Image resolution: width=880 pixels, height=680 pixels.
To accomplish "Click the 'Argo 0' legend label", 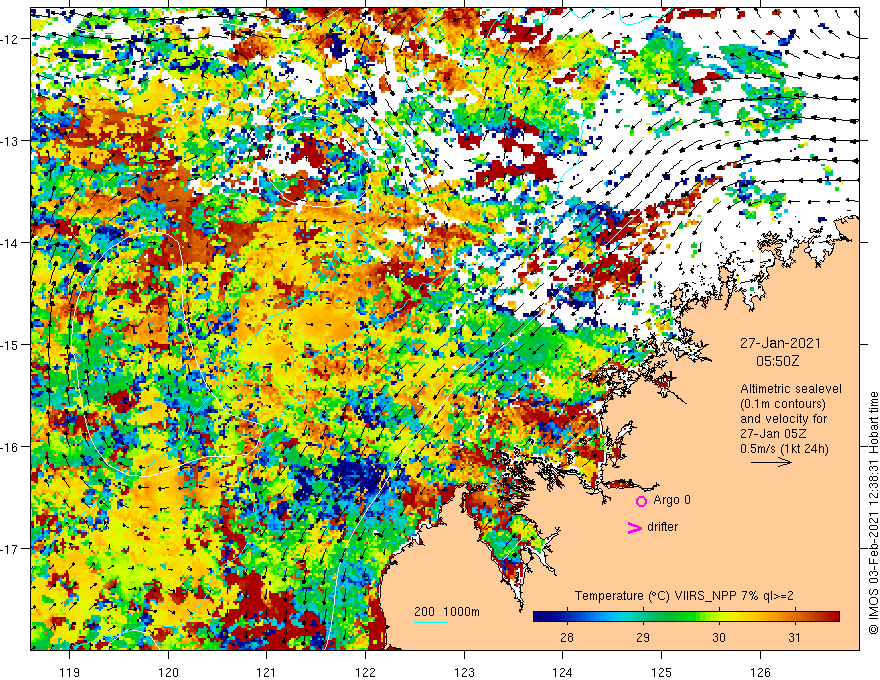I will click(672, 500).
